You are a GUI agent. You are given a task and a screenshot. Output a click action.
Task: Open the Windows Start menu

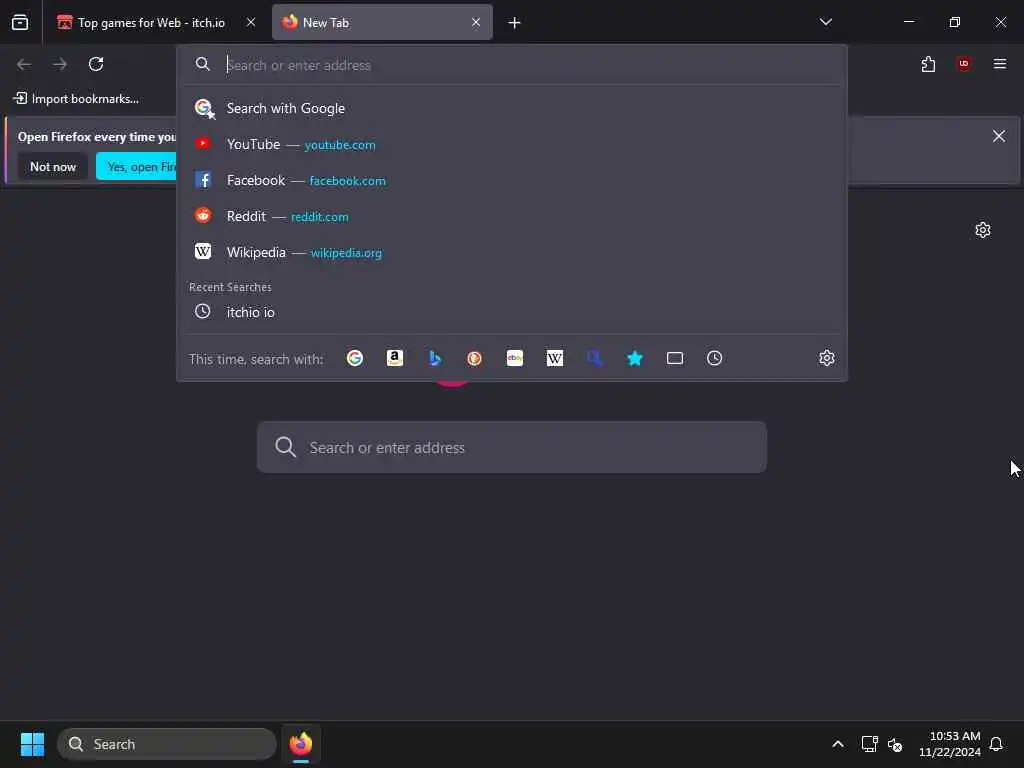(x=32, y=744)
